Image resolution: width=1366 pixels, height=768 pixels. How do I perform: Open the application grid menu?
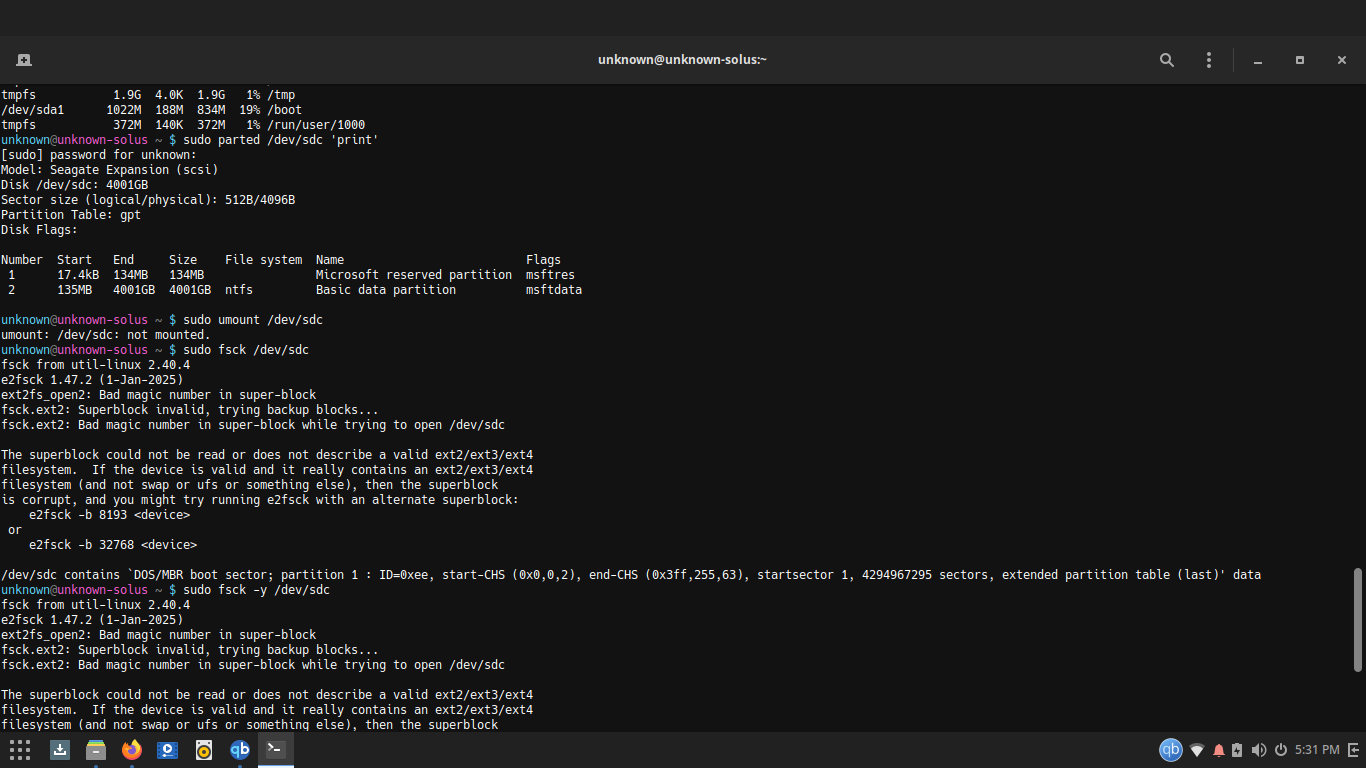pos(20,750)
